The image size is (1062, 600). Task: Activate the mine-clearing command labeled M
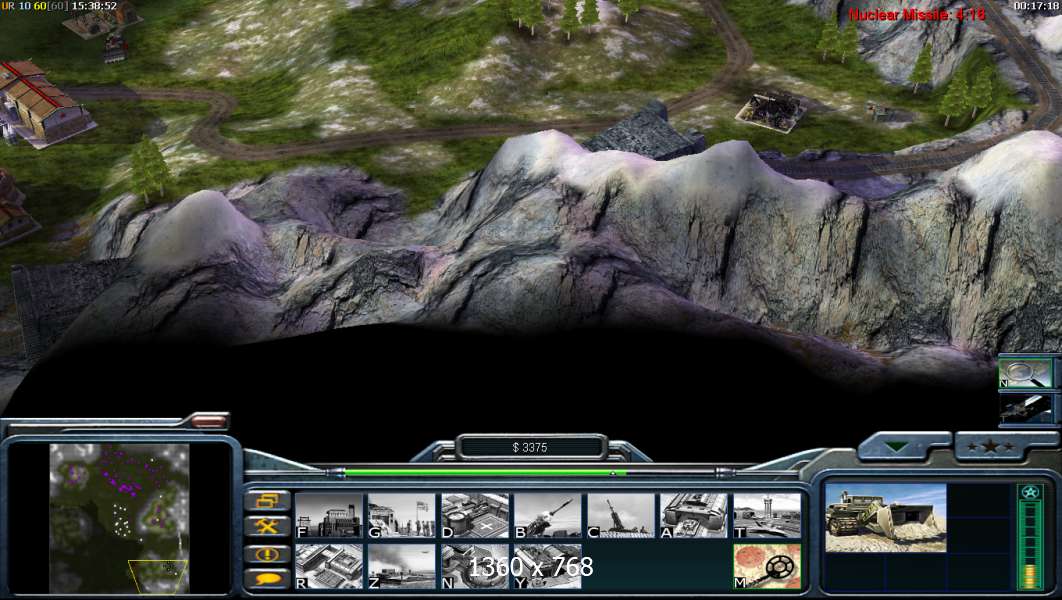click(x=767, y=565)
